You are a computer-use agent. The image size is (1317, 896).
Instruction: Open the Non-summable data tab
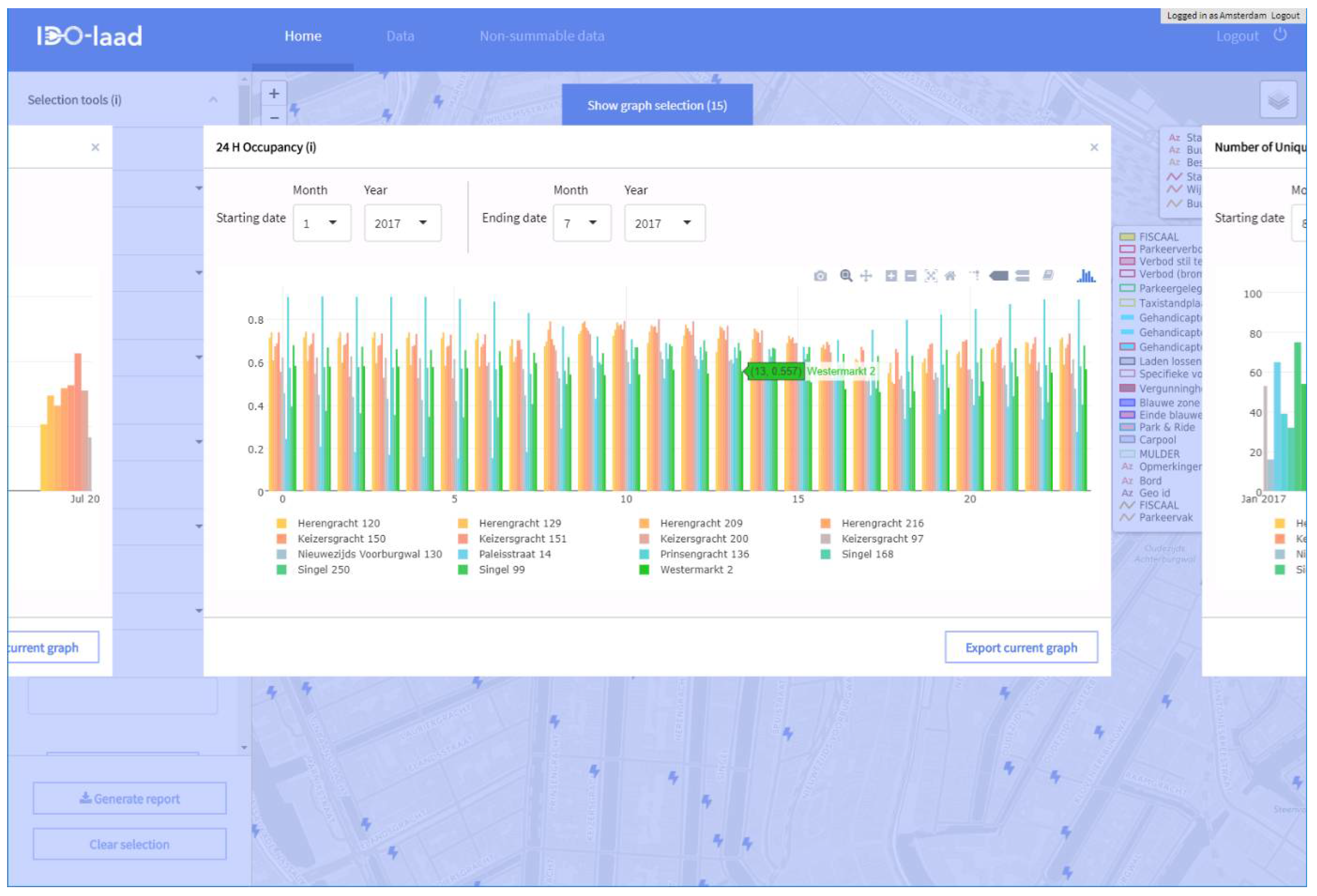tap(542, 36)
